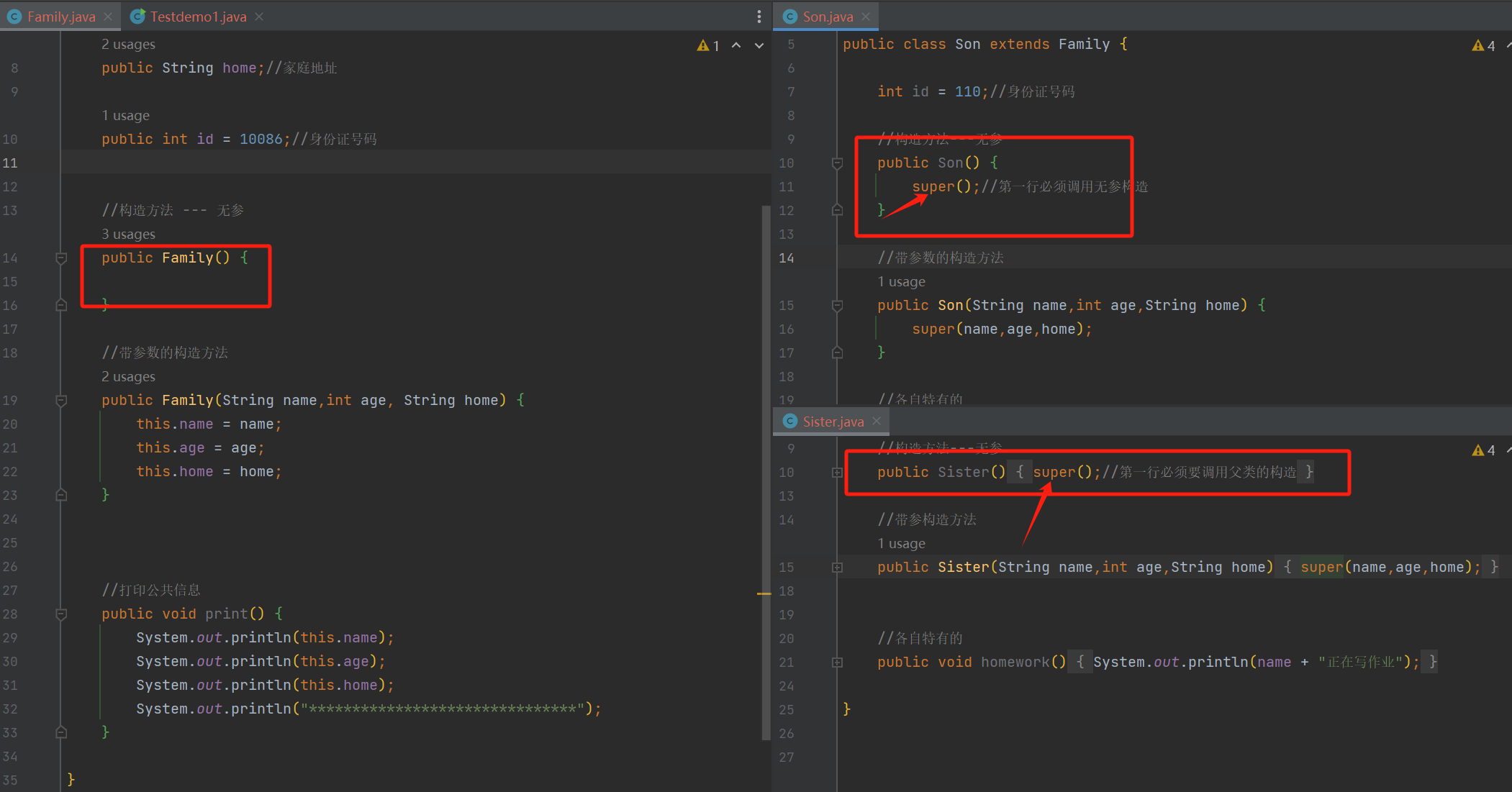Click the warning indicator in Son.java
This screenshot has width=1512, height=792.
1479,46
